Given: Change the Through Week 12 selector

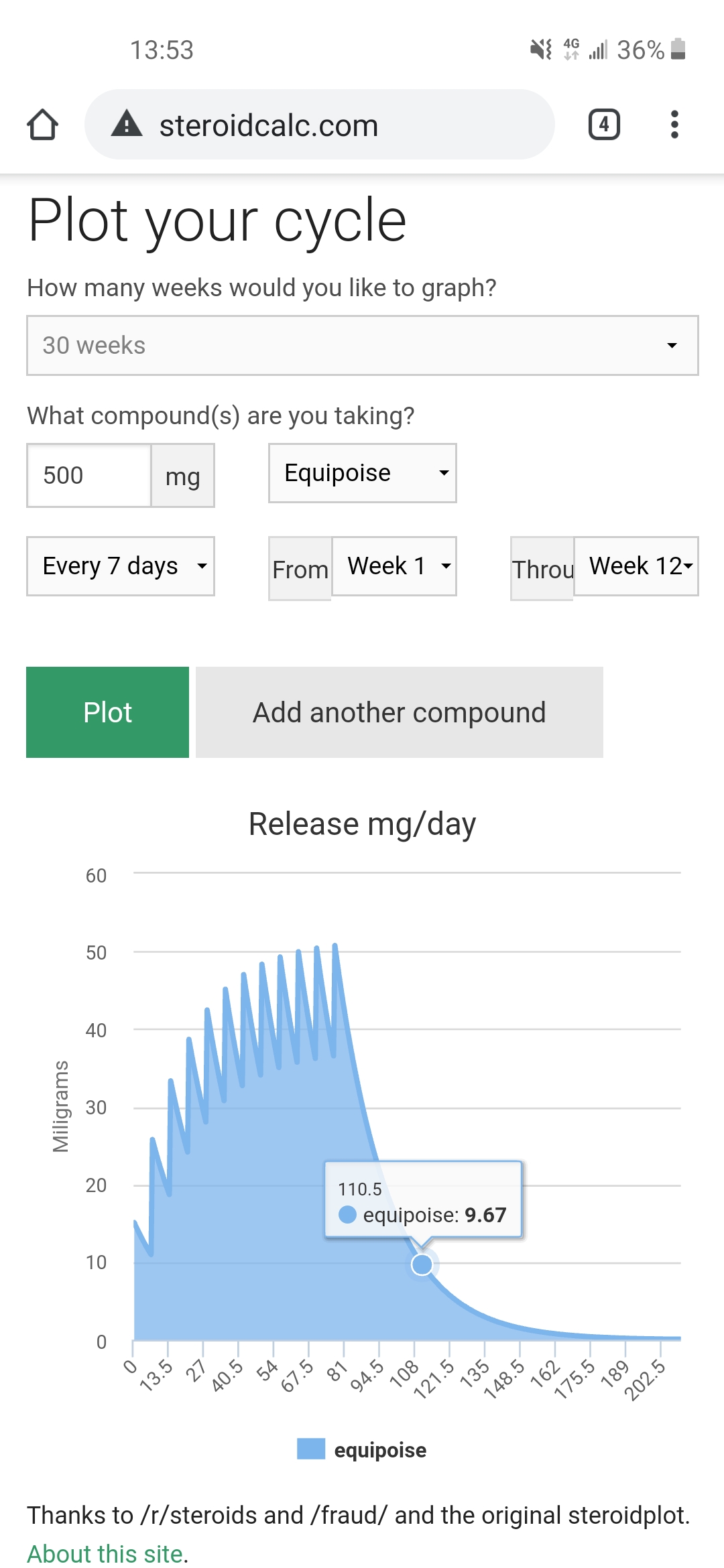Looking at the screenshot, I should click(x=636, y=566).
